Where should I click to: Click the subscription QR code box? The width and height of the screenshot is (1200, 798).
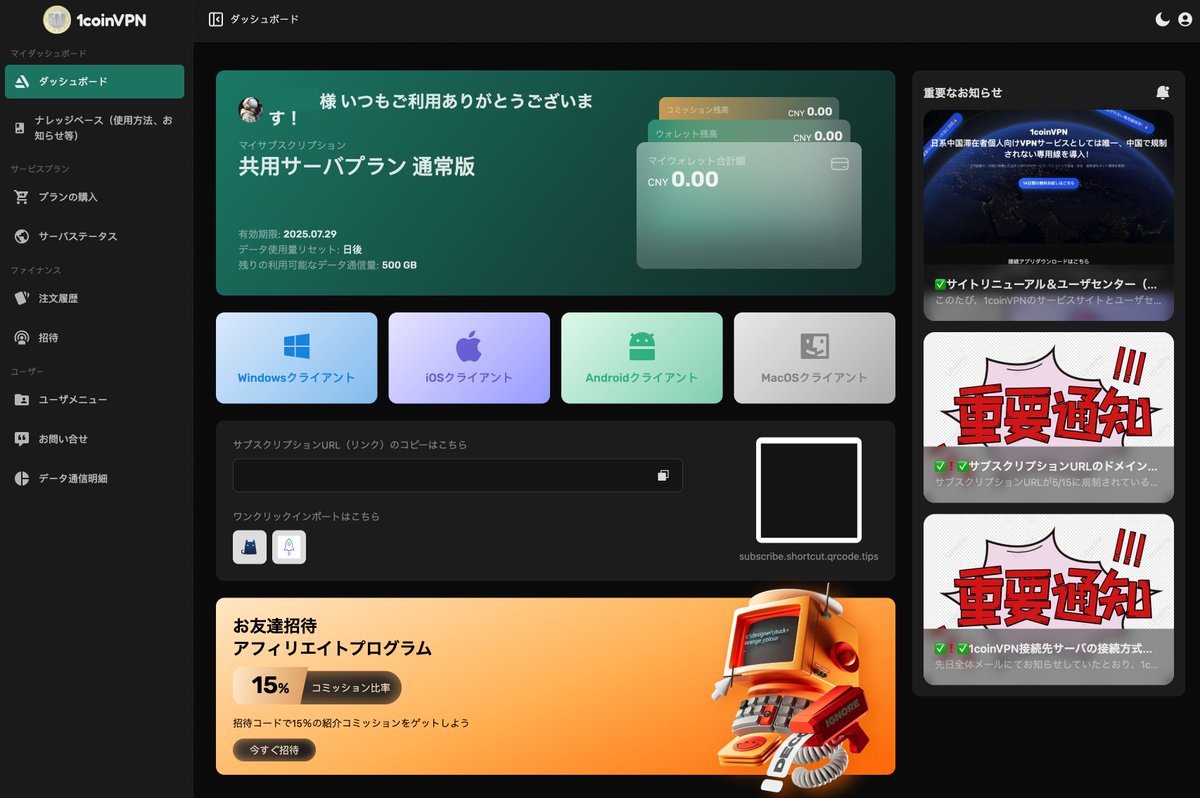pos(809,490)
